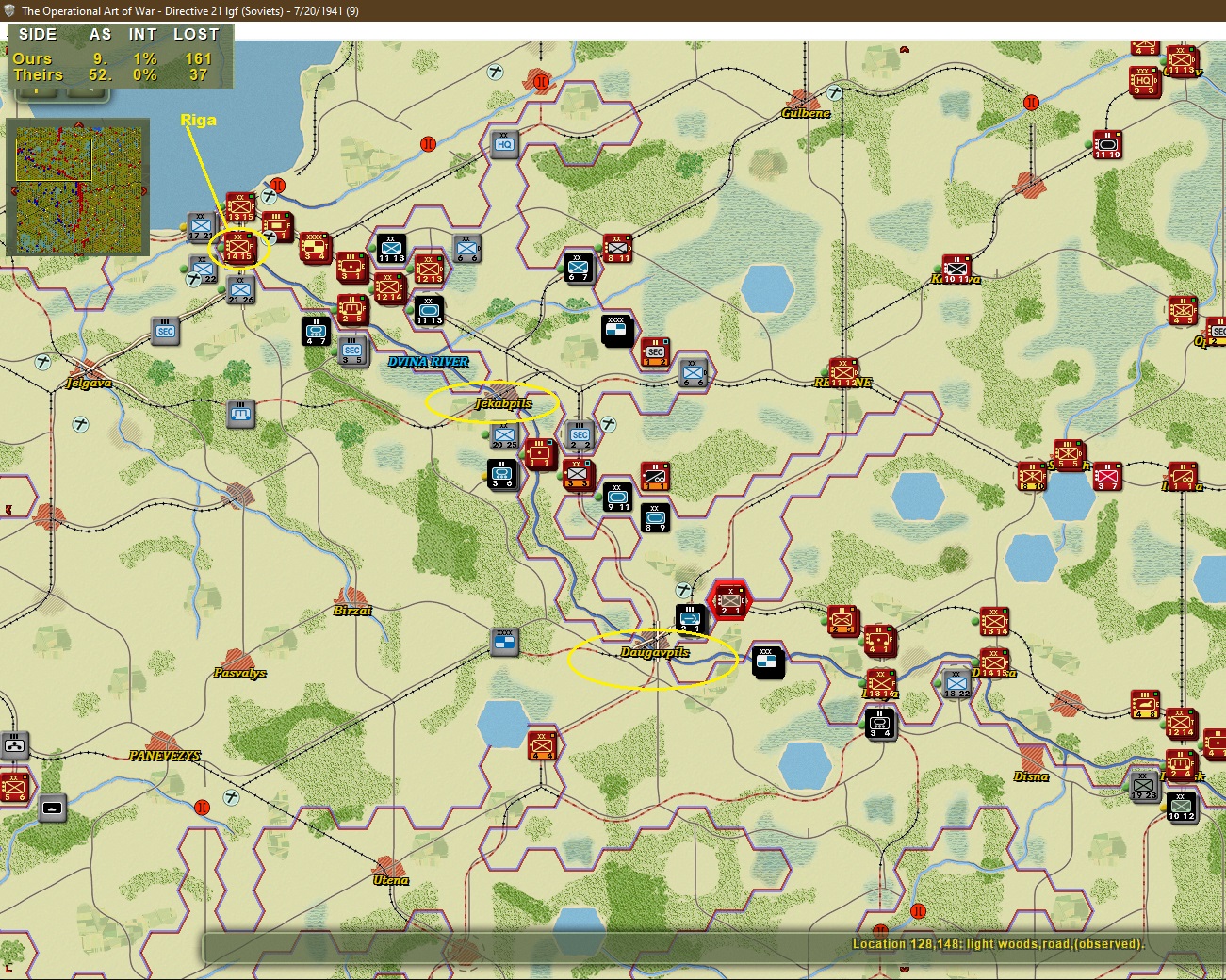Click the red XXXX army unit with strength 3-4
1226x980 pixels.
315,246
